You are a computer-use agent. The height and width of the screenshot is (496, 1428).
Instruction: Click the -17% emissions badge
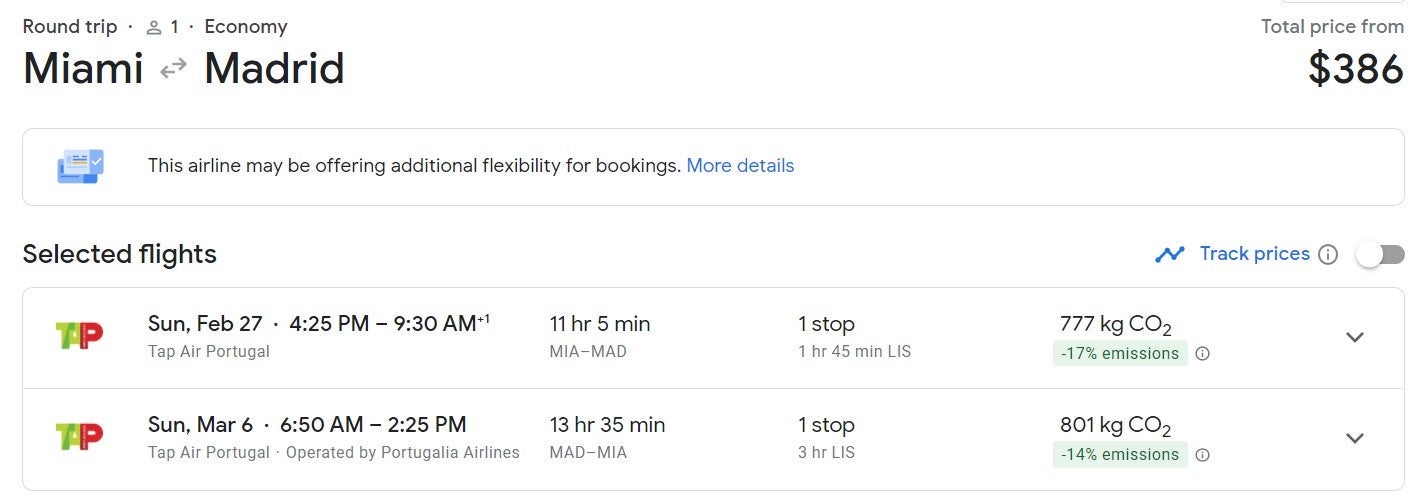(1120, 353)
